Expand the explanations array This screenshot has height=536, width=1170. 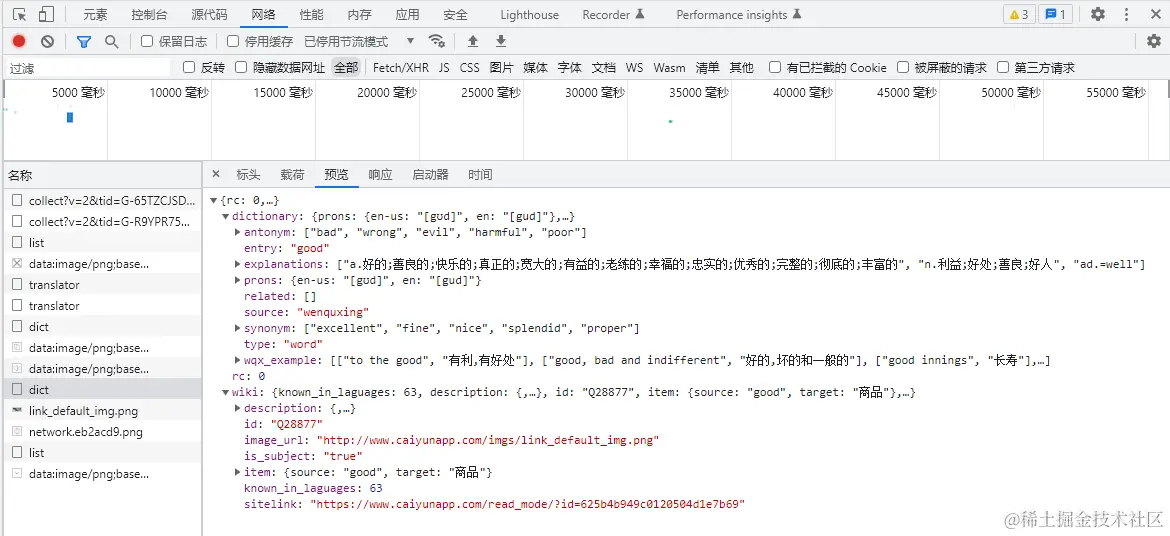coord(238,264)
